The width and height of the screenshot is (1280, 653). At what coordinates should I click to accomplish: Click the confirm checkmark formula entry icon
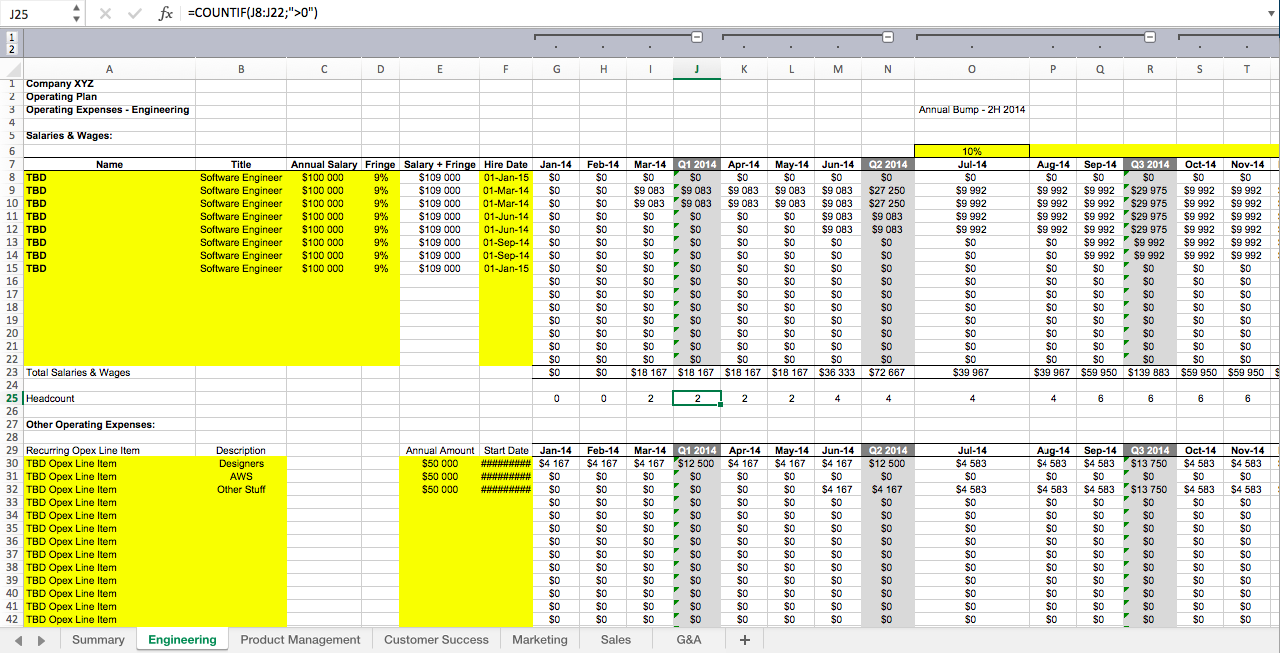(134, 14)
